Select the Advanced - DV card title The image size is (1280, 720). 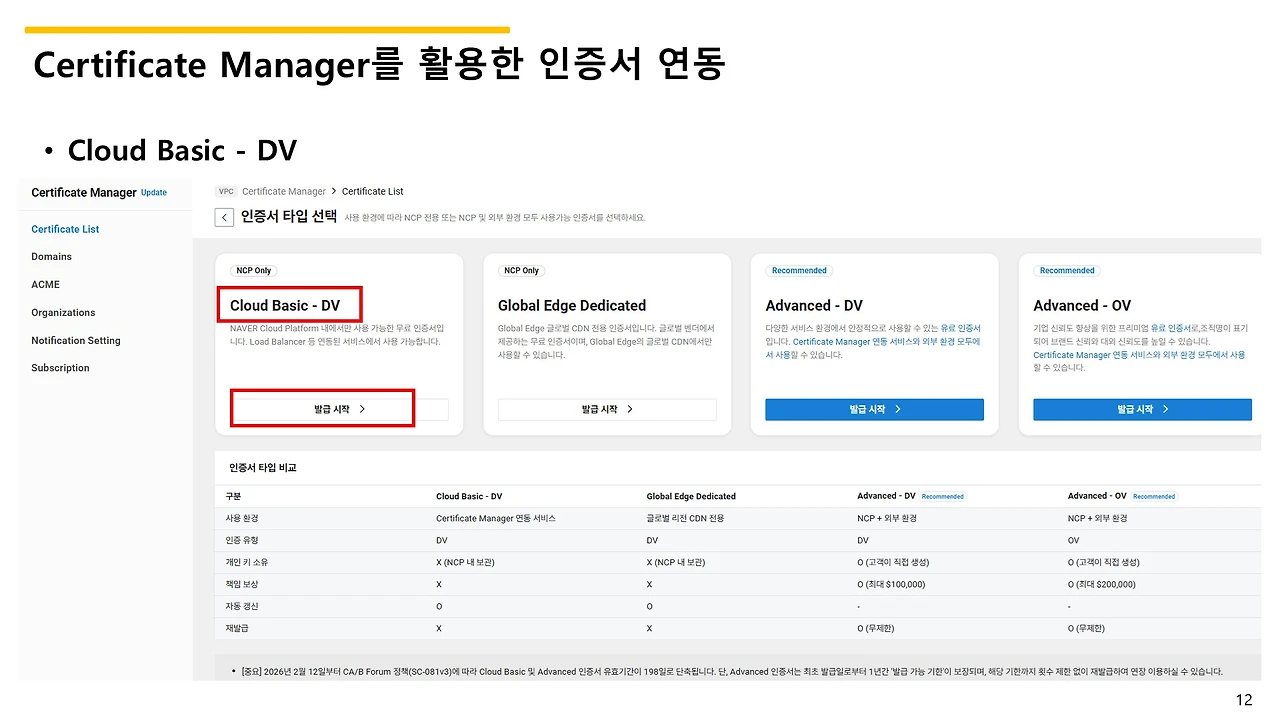point(814,305)
